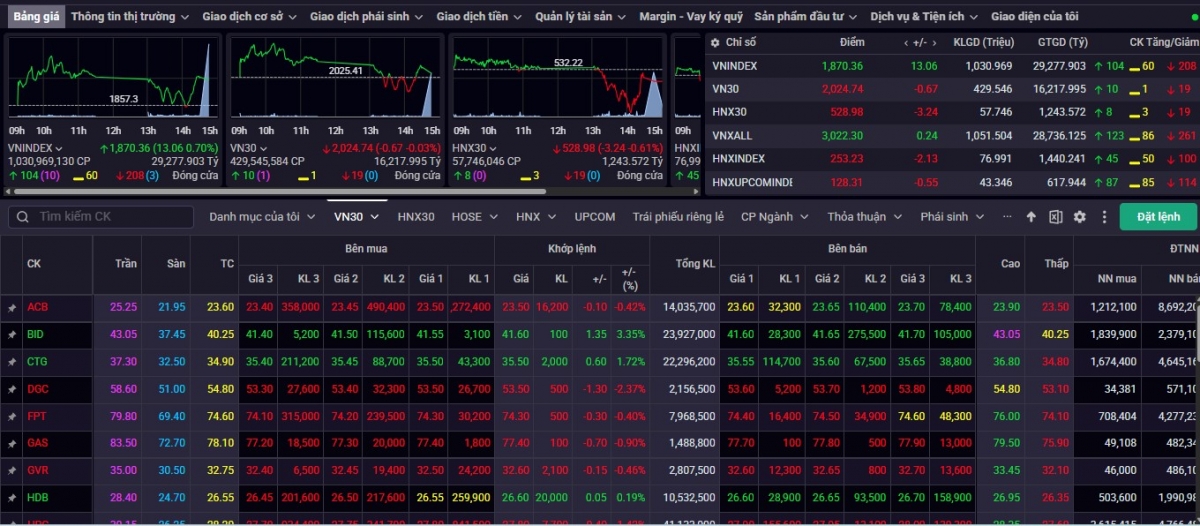Open Giao diện của tôi tab
This screenshot has width=1200, height=526.
pyautogui.click(x=1034, y=17)
